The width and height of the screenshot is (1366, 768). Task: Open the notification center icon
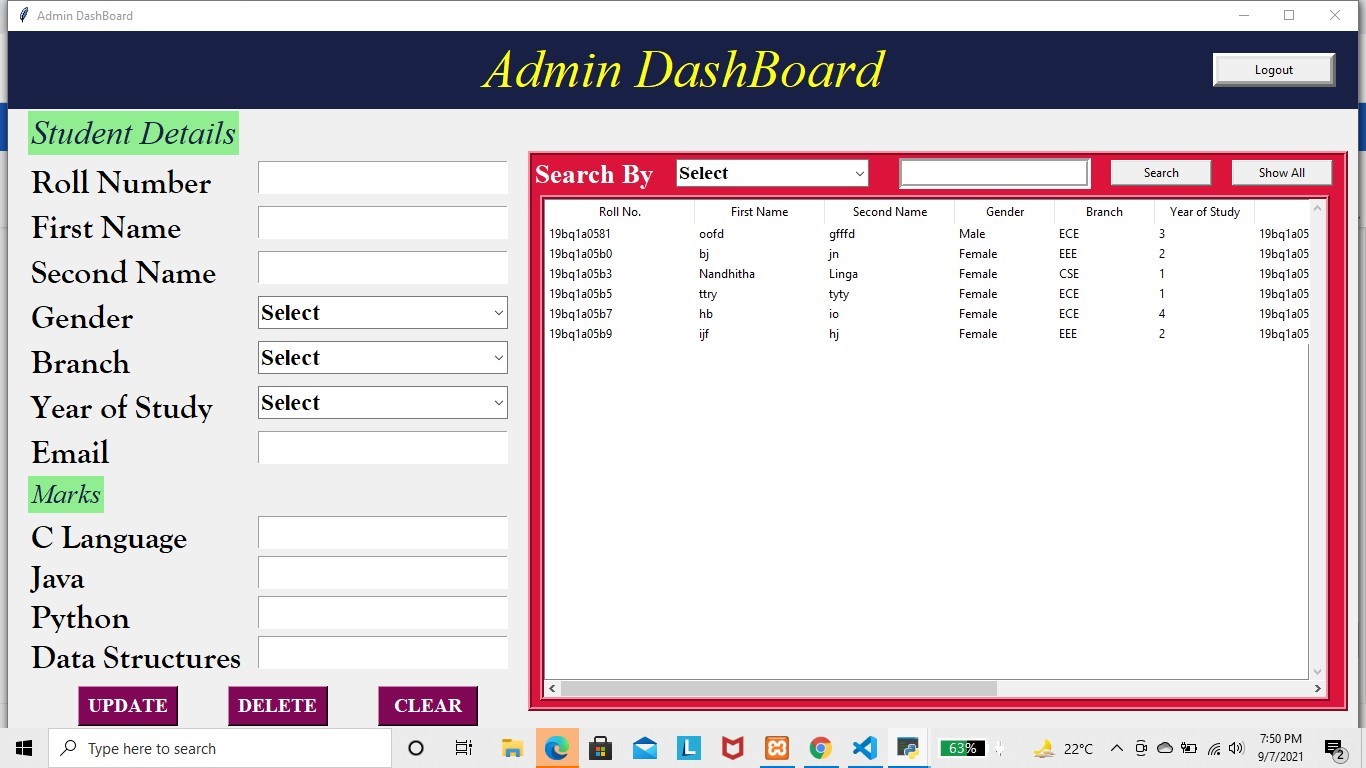(x=1333, y=748)
